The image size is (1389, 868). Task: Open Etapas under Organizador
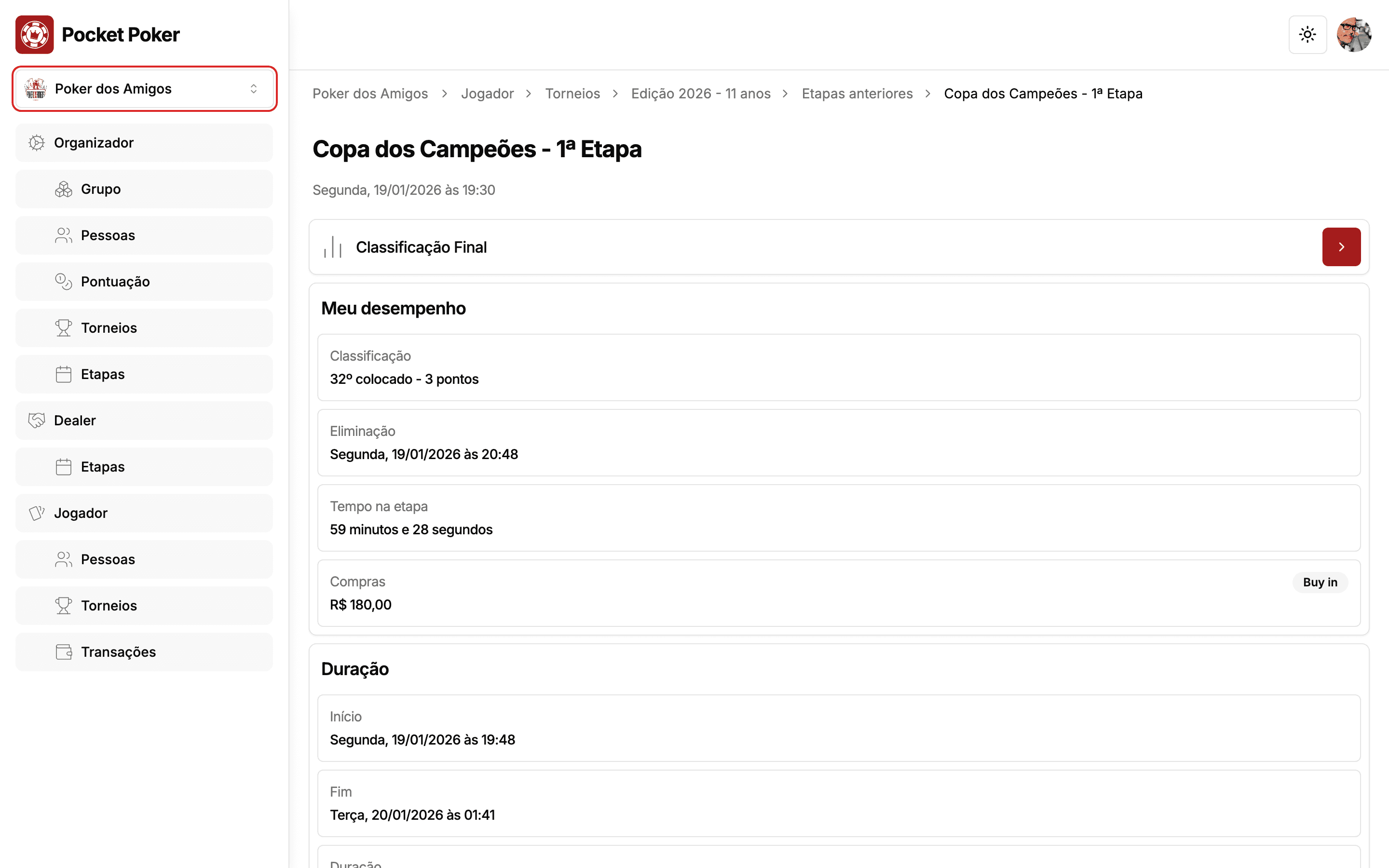point(144,374)
